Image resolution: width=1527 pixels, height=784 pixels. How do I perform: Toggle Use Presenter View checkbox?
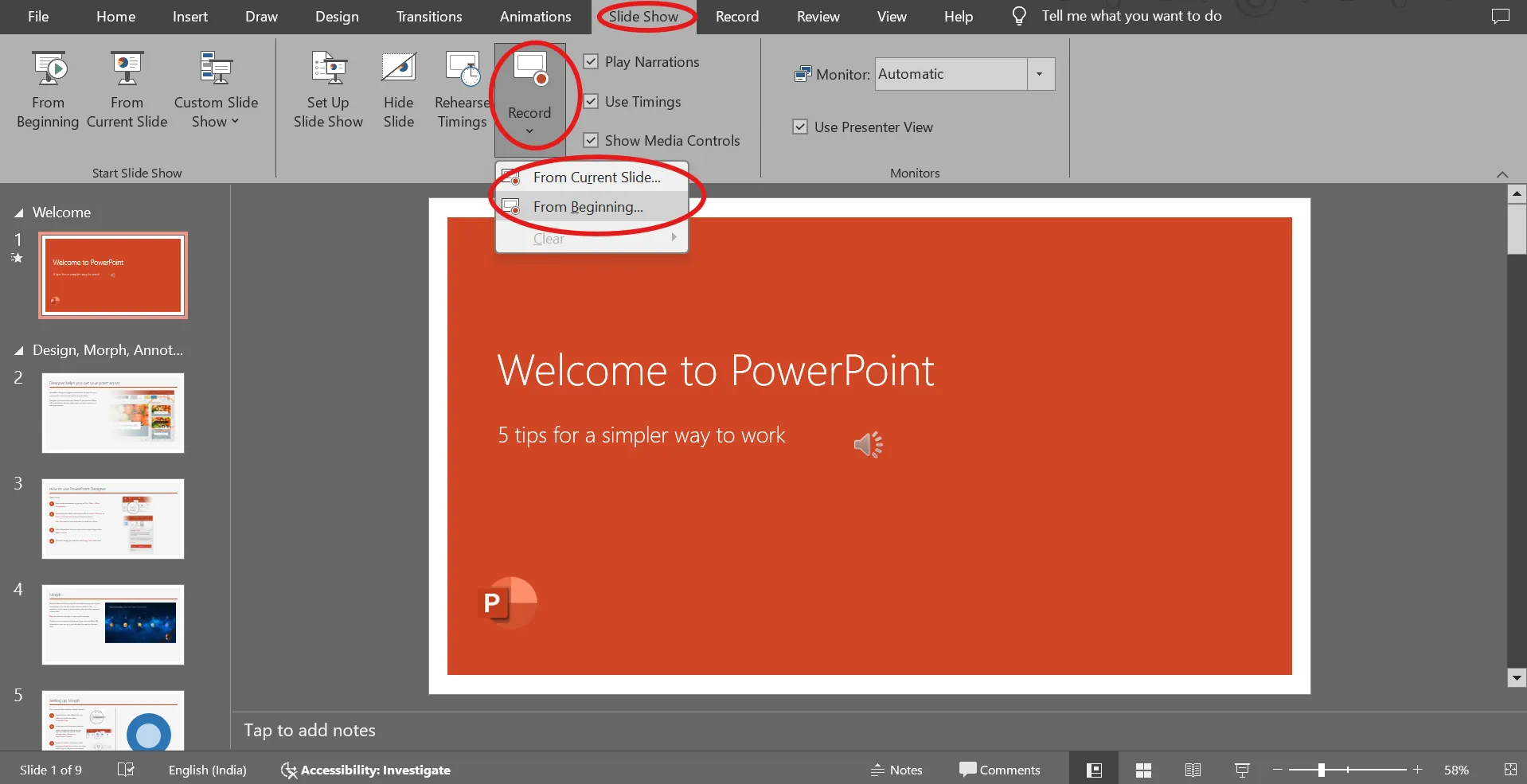800,127
